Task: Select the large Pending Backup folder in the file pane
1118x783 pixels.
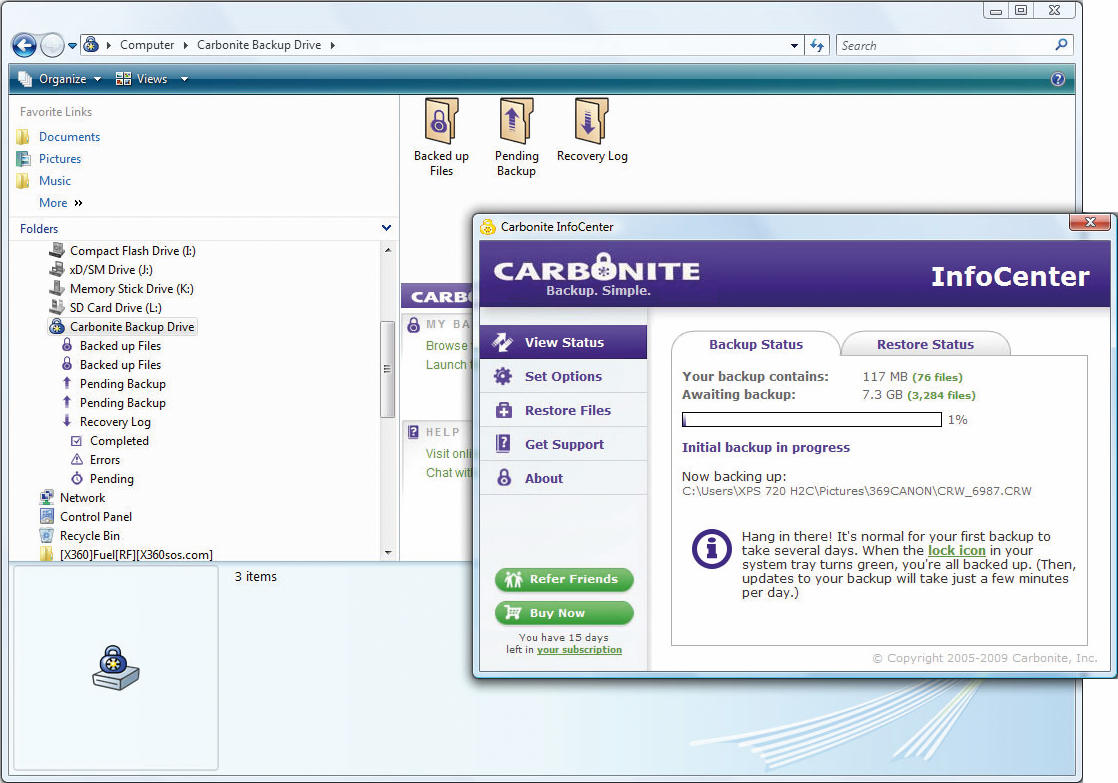Action: pyautogui.click(x=516, y=138)
